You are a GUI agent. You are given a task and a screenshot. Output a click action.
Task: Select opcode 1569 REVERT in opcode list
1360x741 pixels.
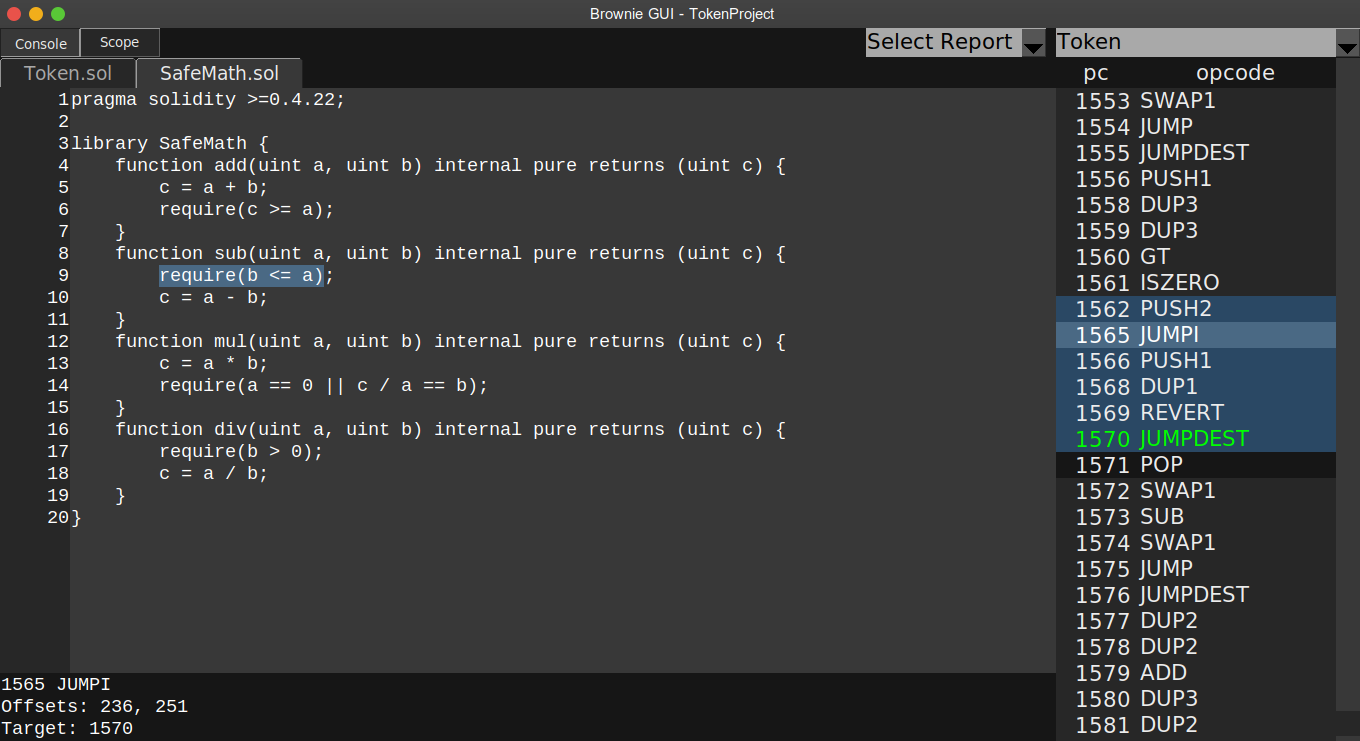(x=1148, y=412)
